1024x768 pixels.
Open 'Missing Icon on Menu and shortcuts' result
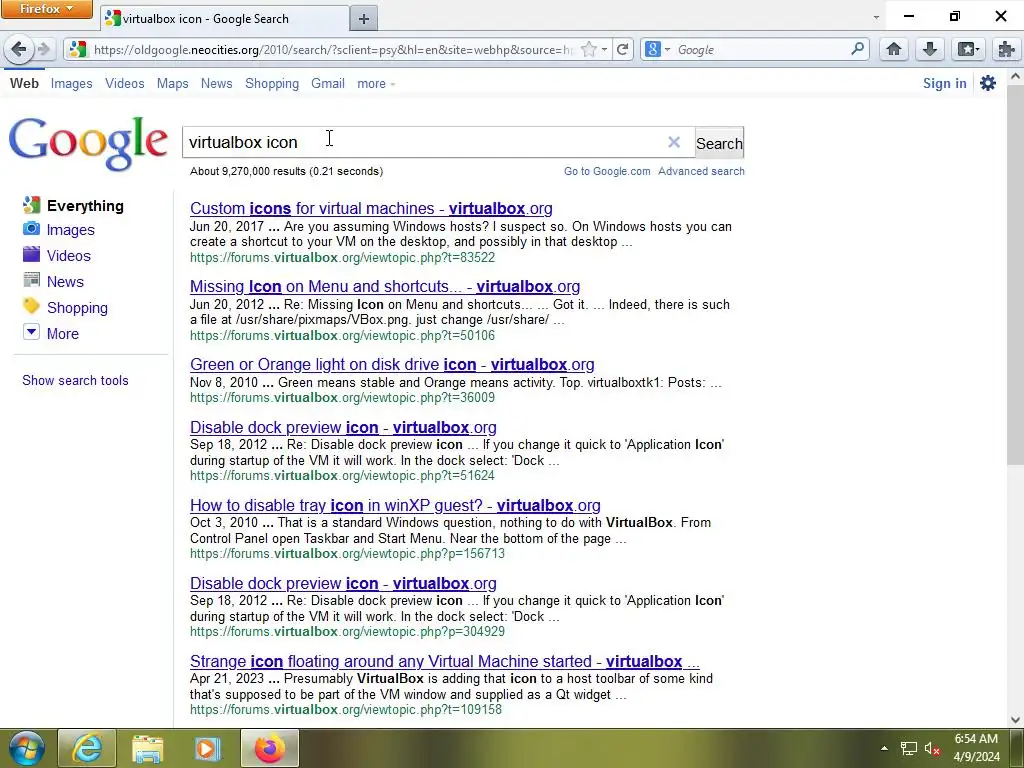tap(385, 286)
